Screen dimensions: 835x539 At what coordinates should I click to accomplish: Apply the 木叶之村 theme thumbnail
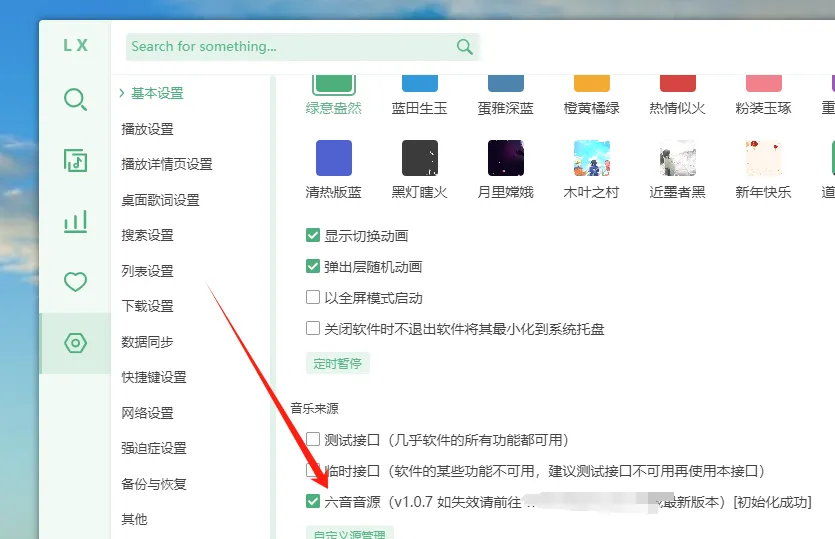[x=592, y=158]
